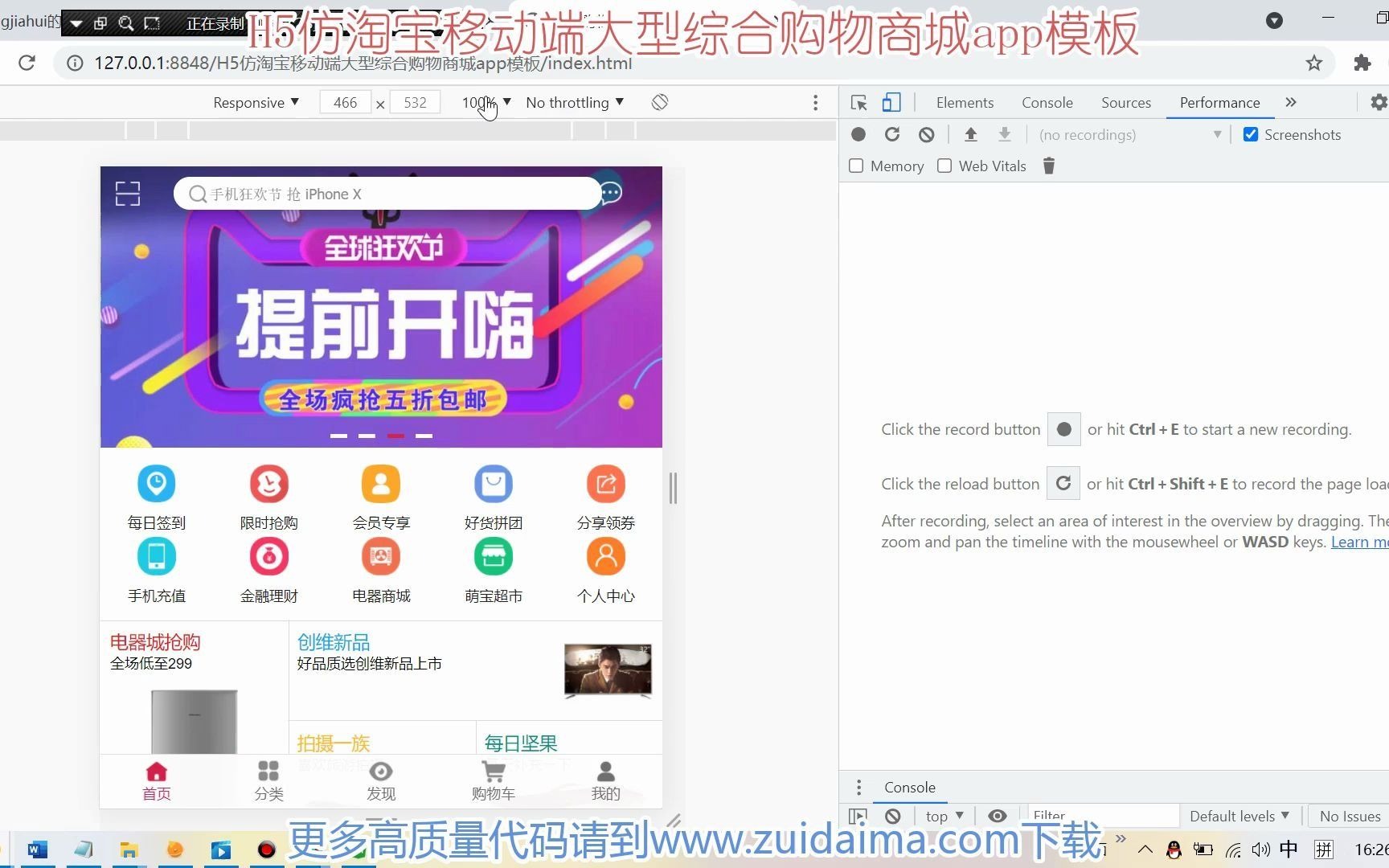Viewport: 1389px width, 868px height.
Task: Open the console top context dropdown
Action: [x=944, y=816]
